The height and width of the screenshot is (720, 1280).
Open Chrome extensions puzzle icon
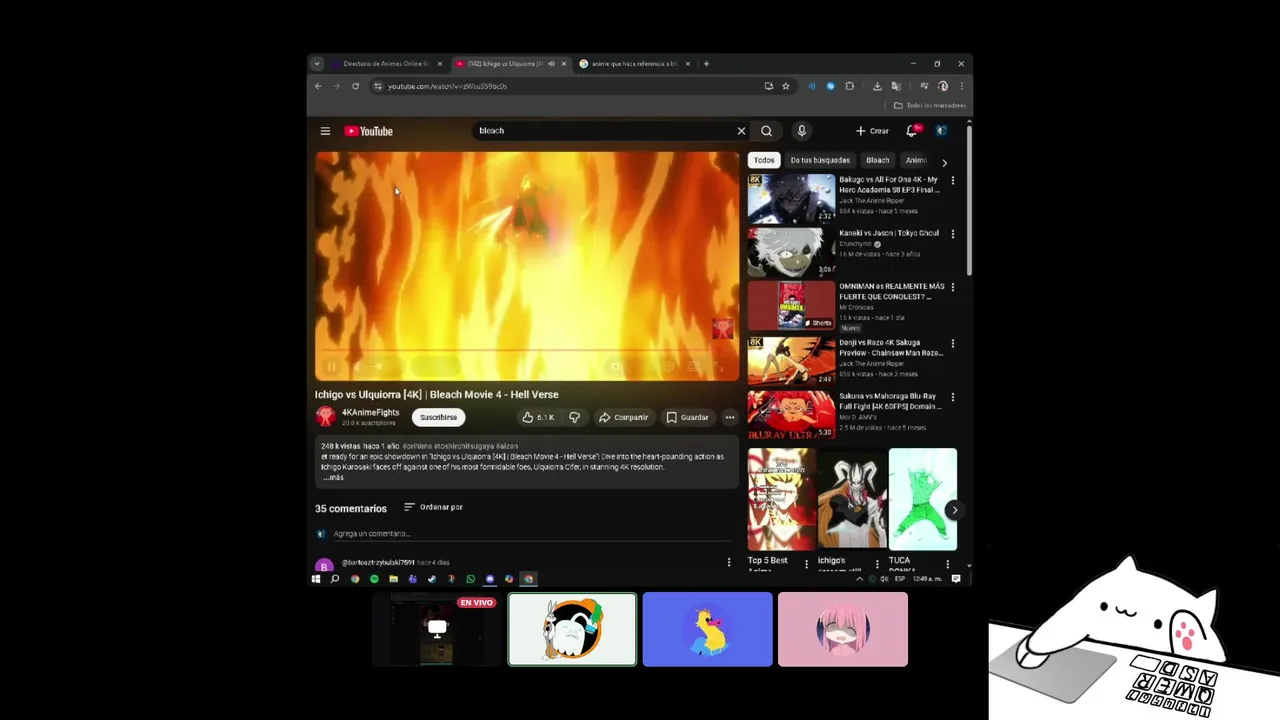click(849, 86)
